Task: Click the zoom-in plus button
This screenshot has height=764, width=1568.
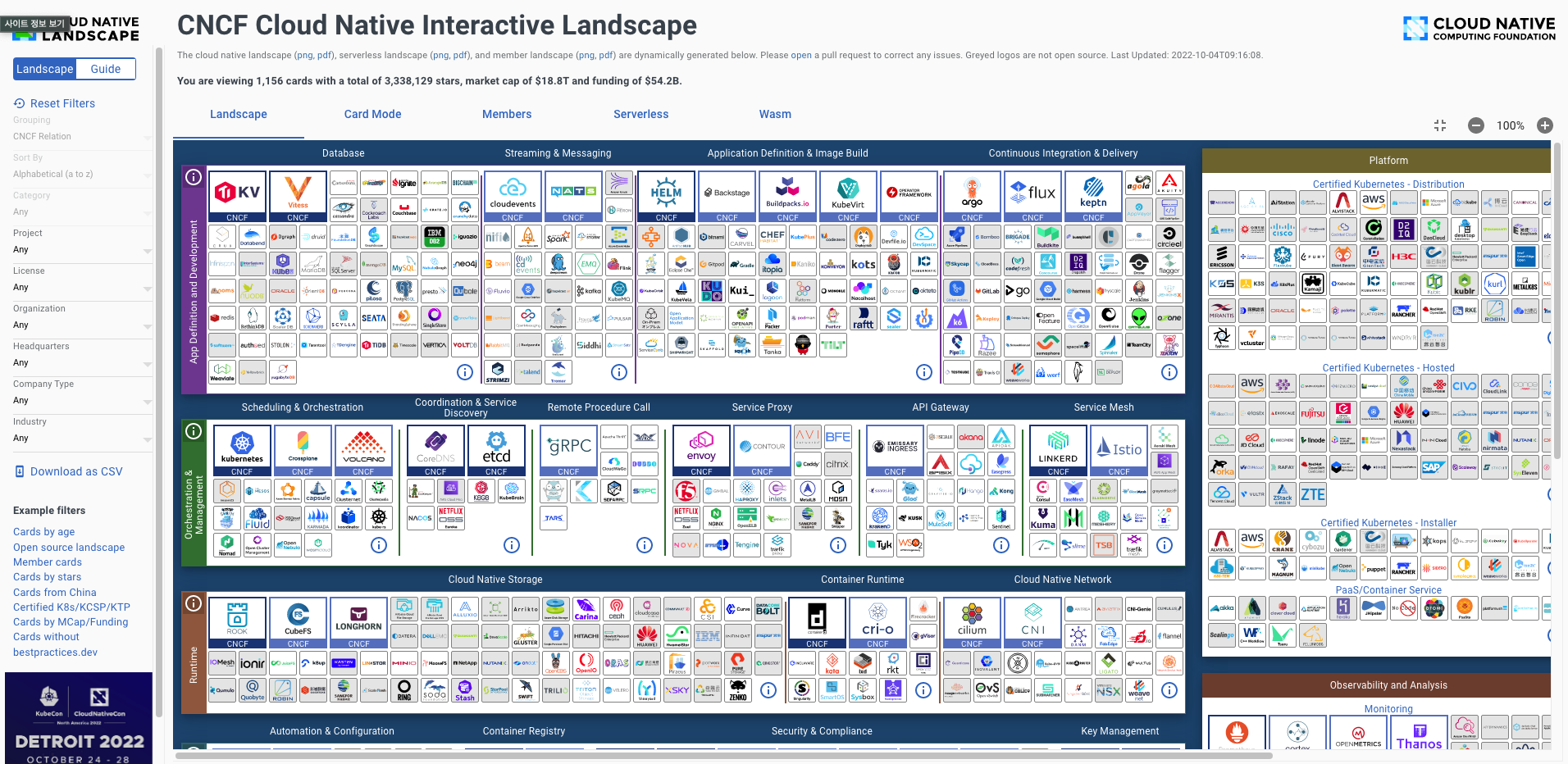Action: click(x=1544, y=125)
